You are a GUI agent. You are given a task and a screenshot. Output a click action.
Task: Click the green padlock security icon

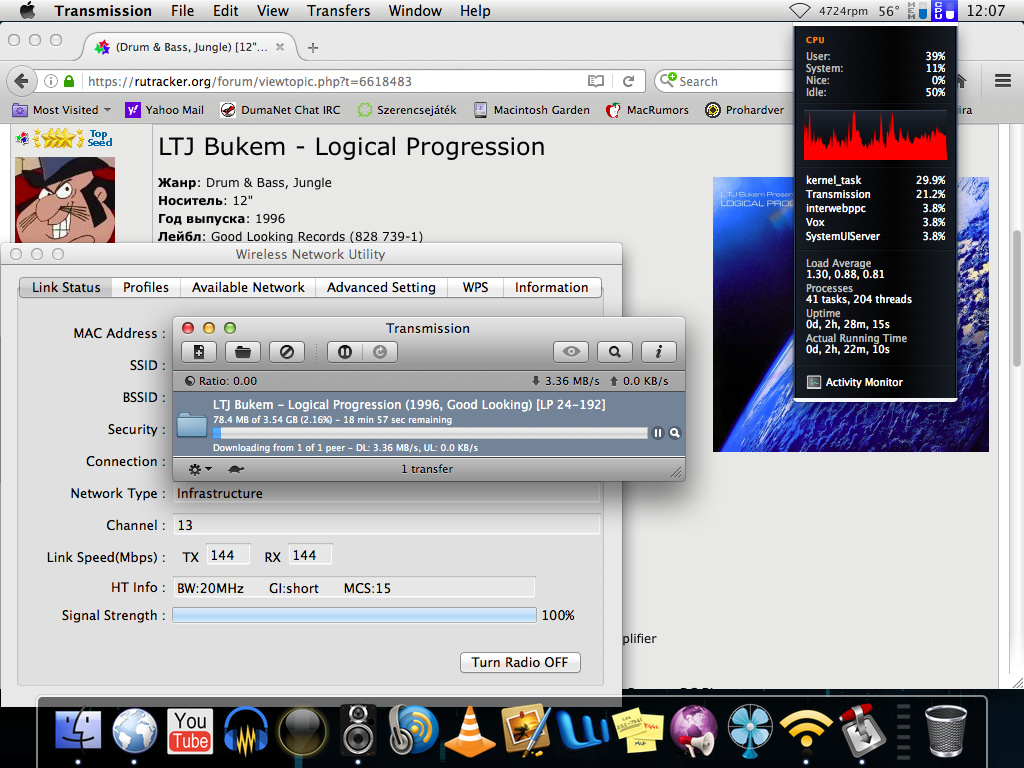click(69, 81)
